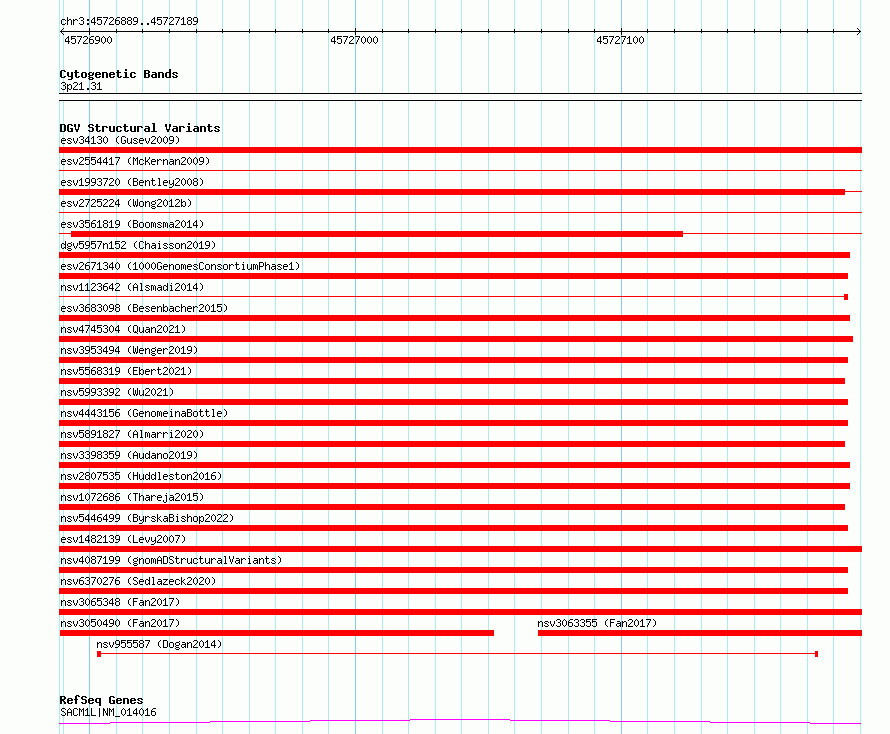Image resolution: width=890 pixels, height=734 pixels.
Task: Open nsv5891827 (Almarri2020) variant
Action: point(132,434)
